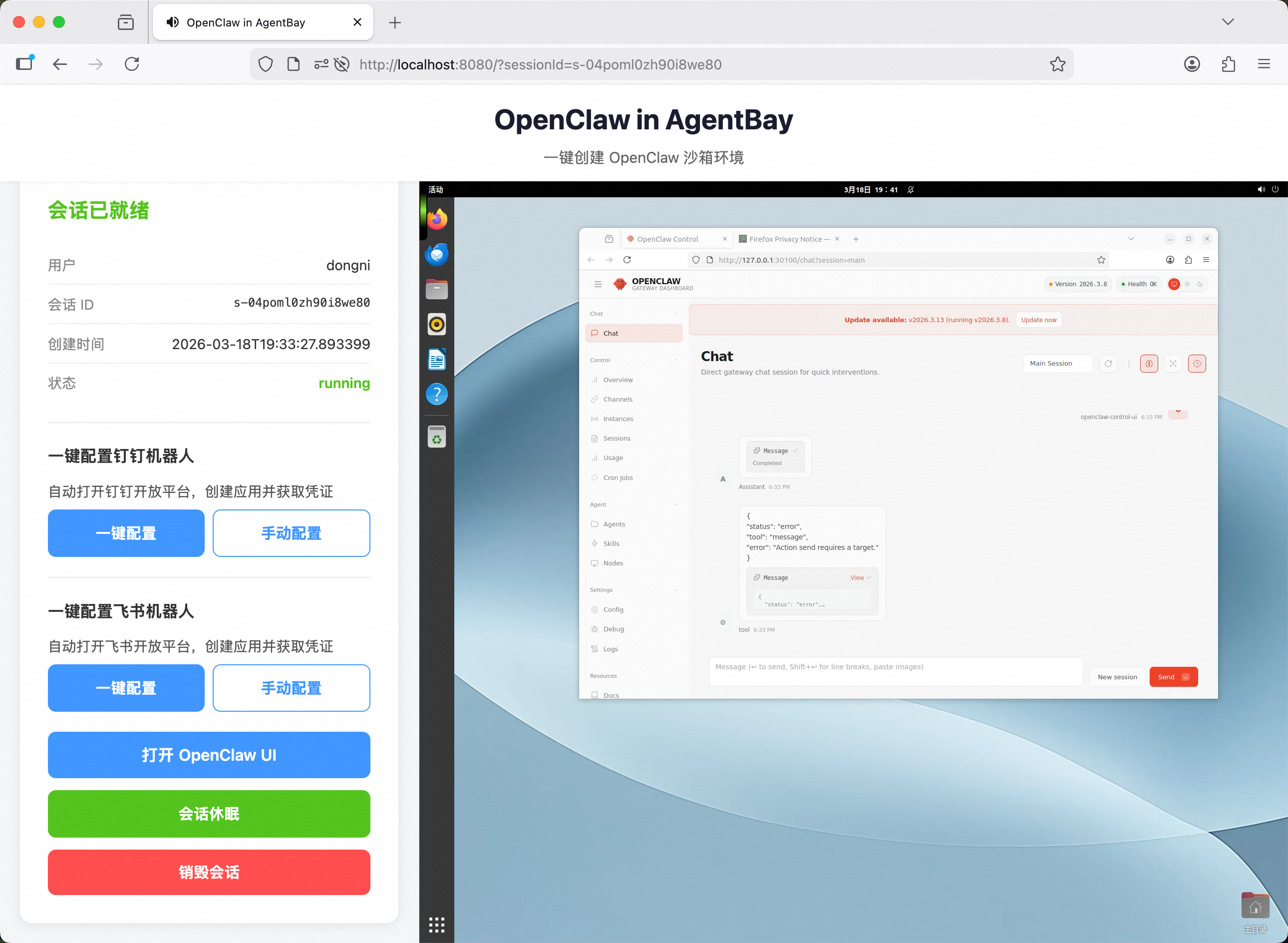
Task: Click the focus mode icon in Chat header
Action: [1173, 364]
